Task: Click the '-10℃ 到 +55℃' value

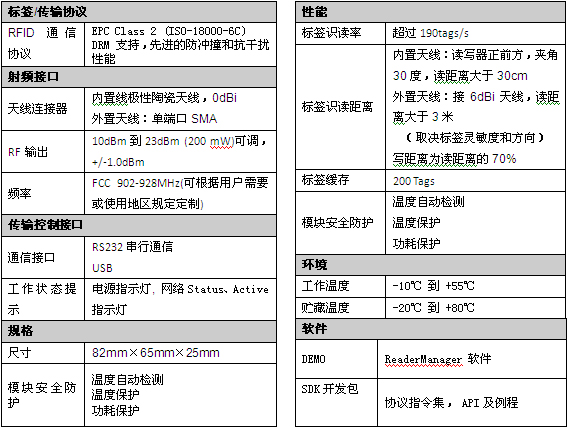Action: 433,286
